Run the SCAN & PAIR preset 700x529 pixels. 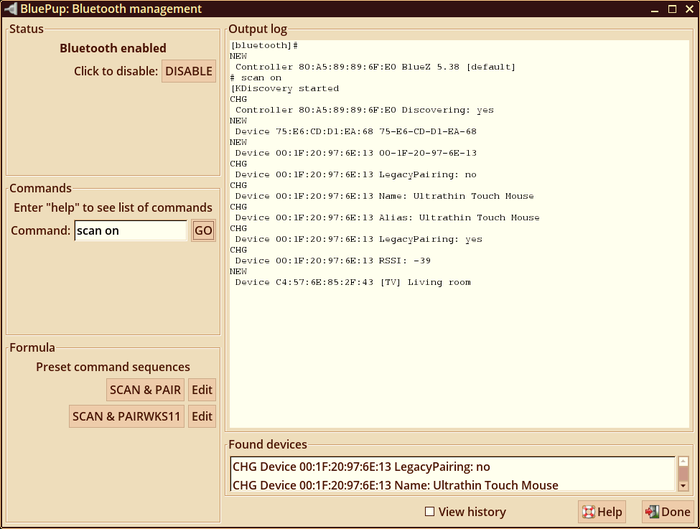pos(145,390)
